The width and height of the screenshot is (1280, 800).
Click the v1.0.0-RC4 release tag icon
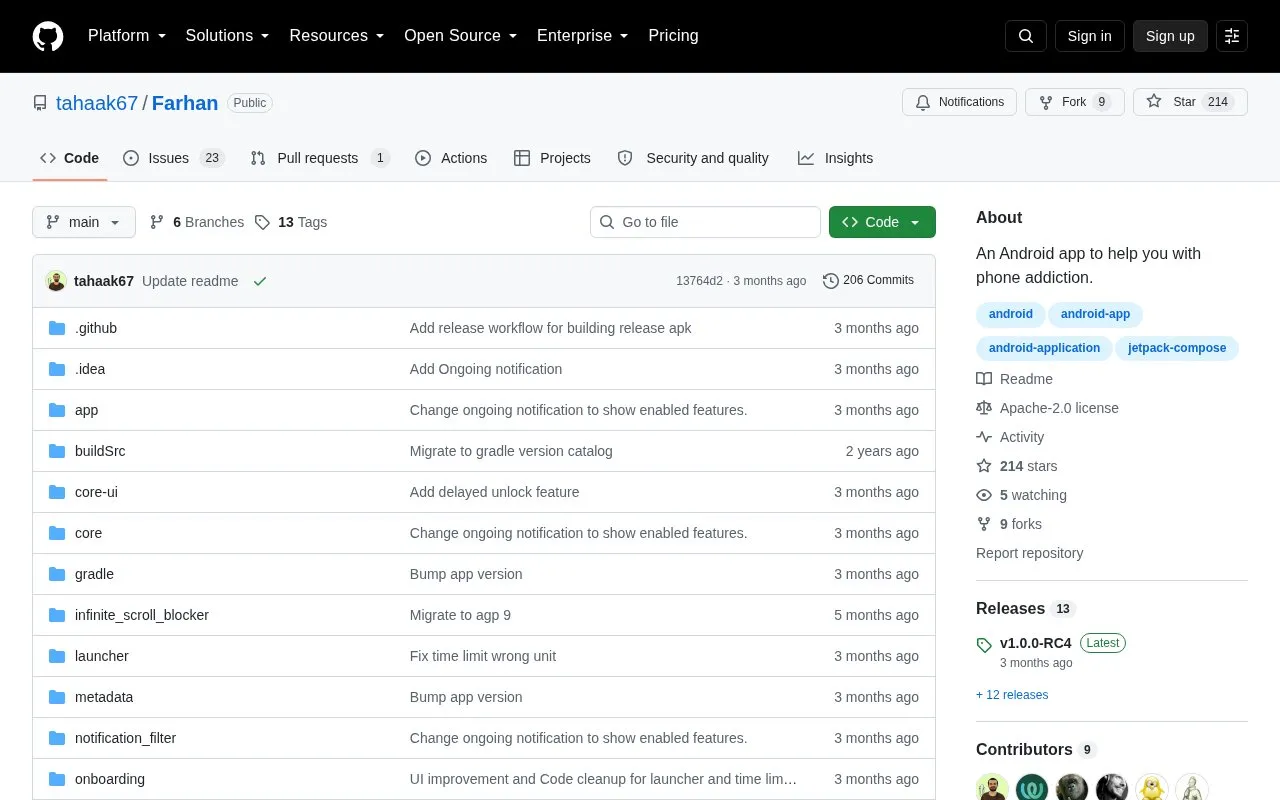pyautogui.click(x=984, y=645)
